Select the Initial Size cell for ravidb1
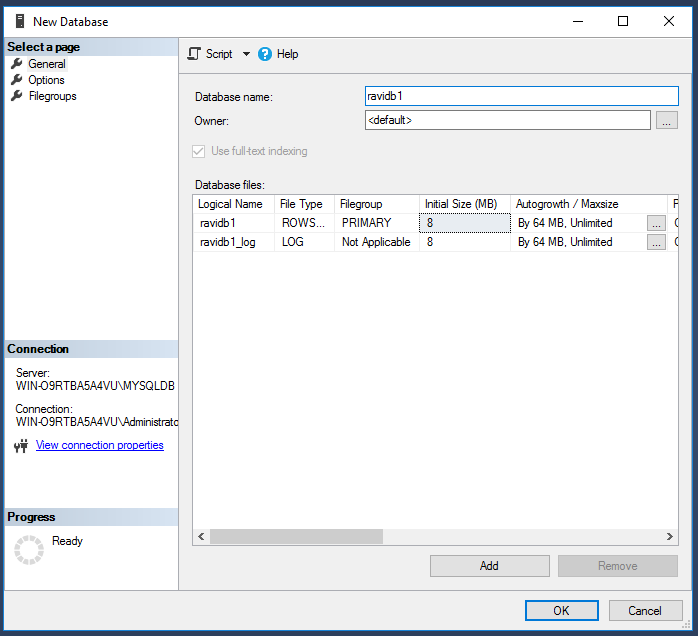698x636 pixels. point(464,223)
